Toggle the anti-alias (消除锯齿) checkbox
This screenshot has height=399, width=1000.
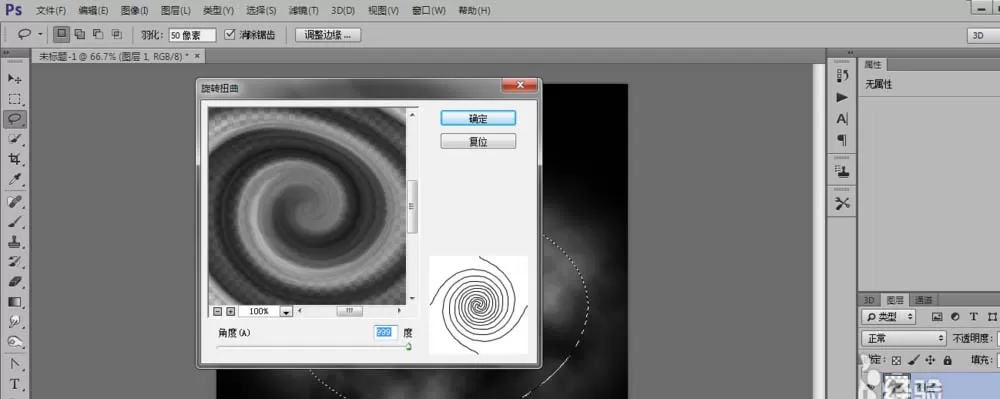coord(230,34)
